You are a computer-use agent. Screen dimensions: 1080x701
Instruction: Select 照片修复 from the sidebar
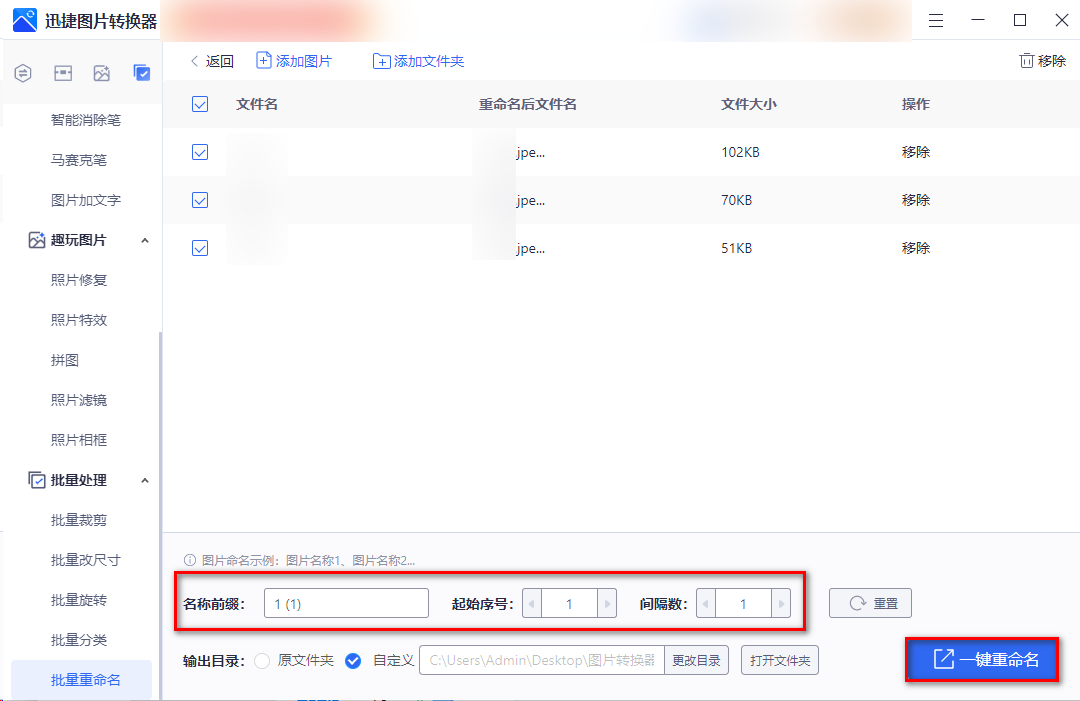79,280
